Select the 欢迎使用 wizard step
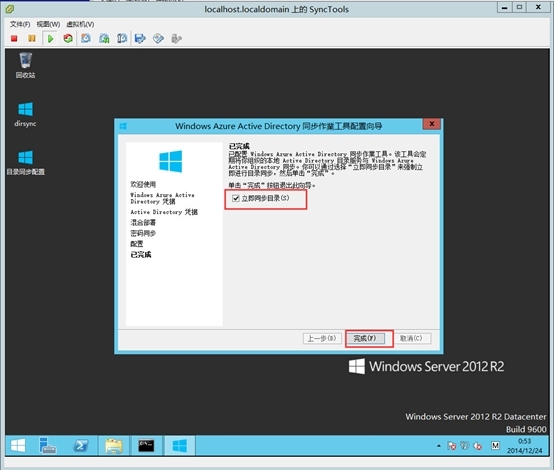Screen dimensions: 554x470 coord(143,184)
